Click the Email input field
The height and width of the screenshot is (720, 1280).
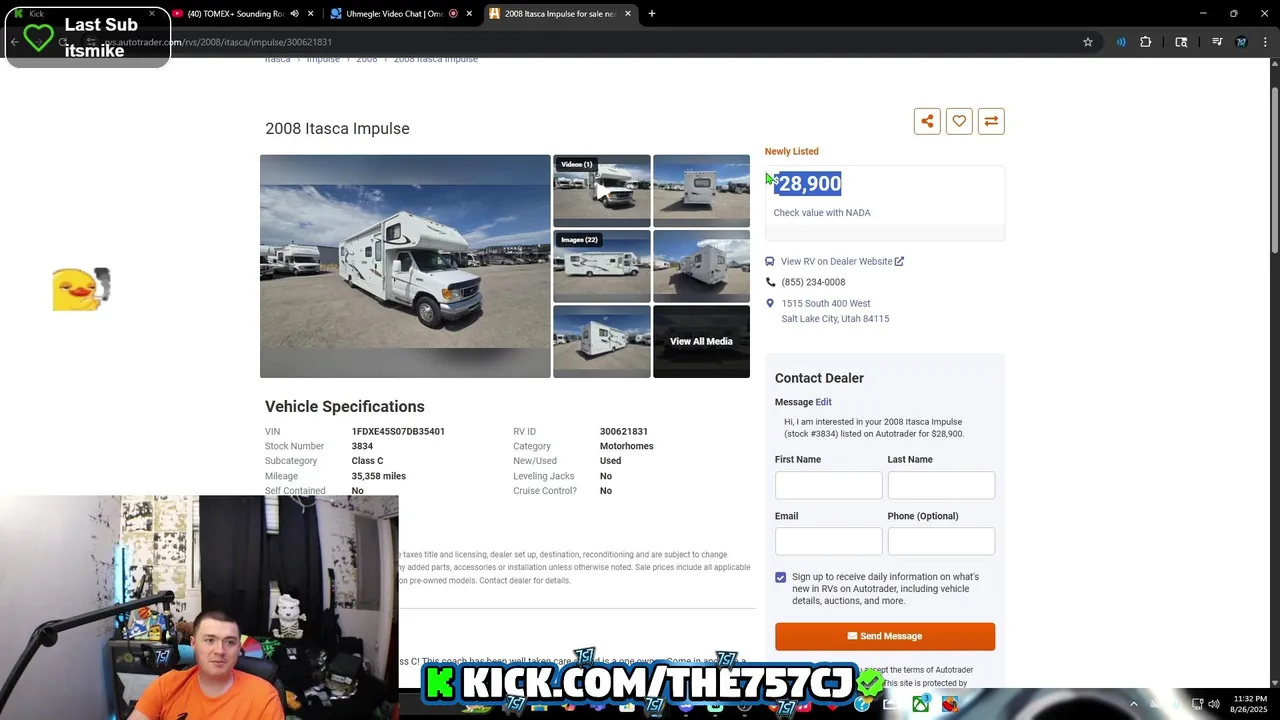828,541
